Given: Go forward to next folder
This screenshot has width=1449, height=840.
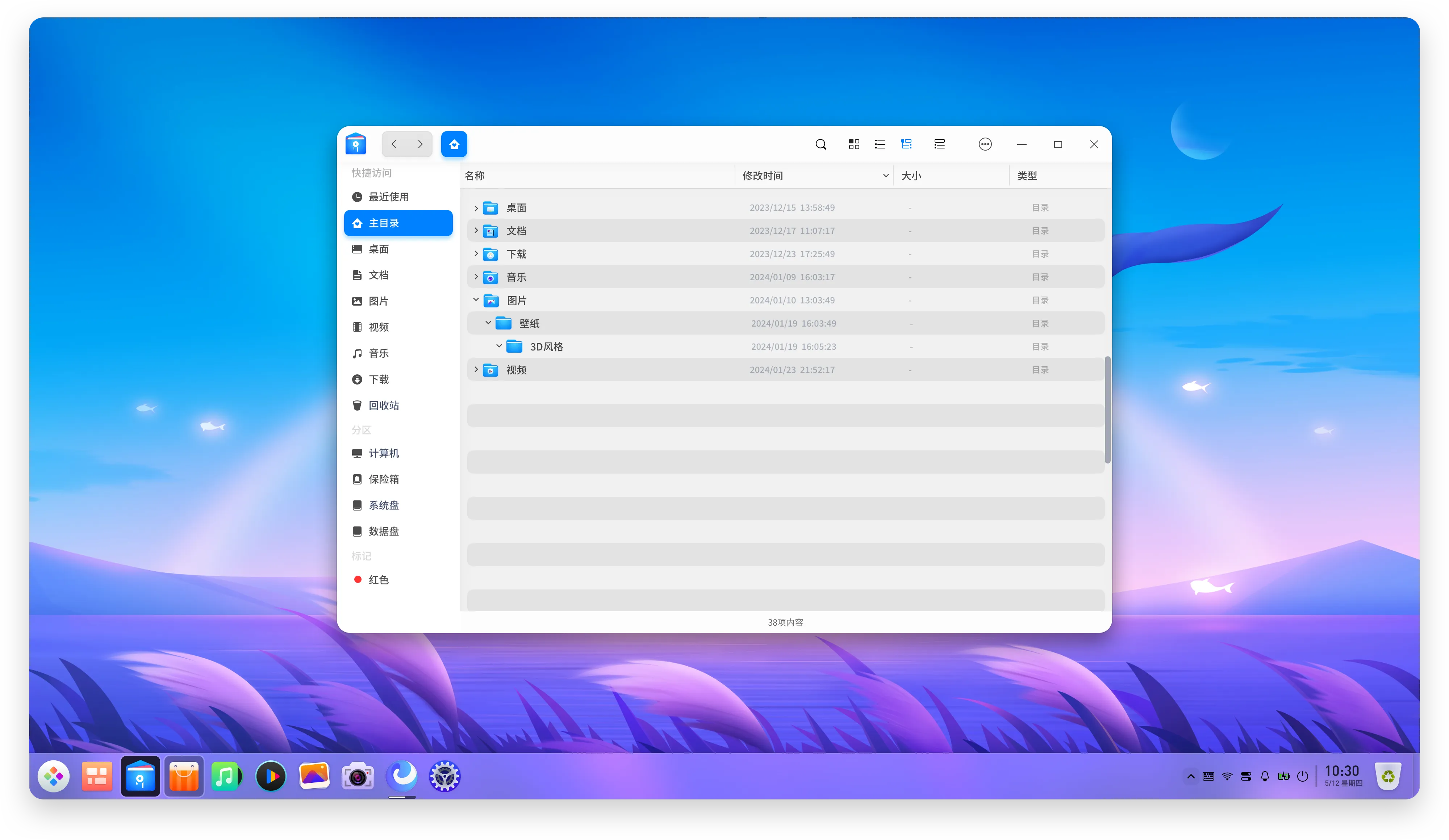Looking at the screenshot, I should [420, 144].
